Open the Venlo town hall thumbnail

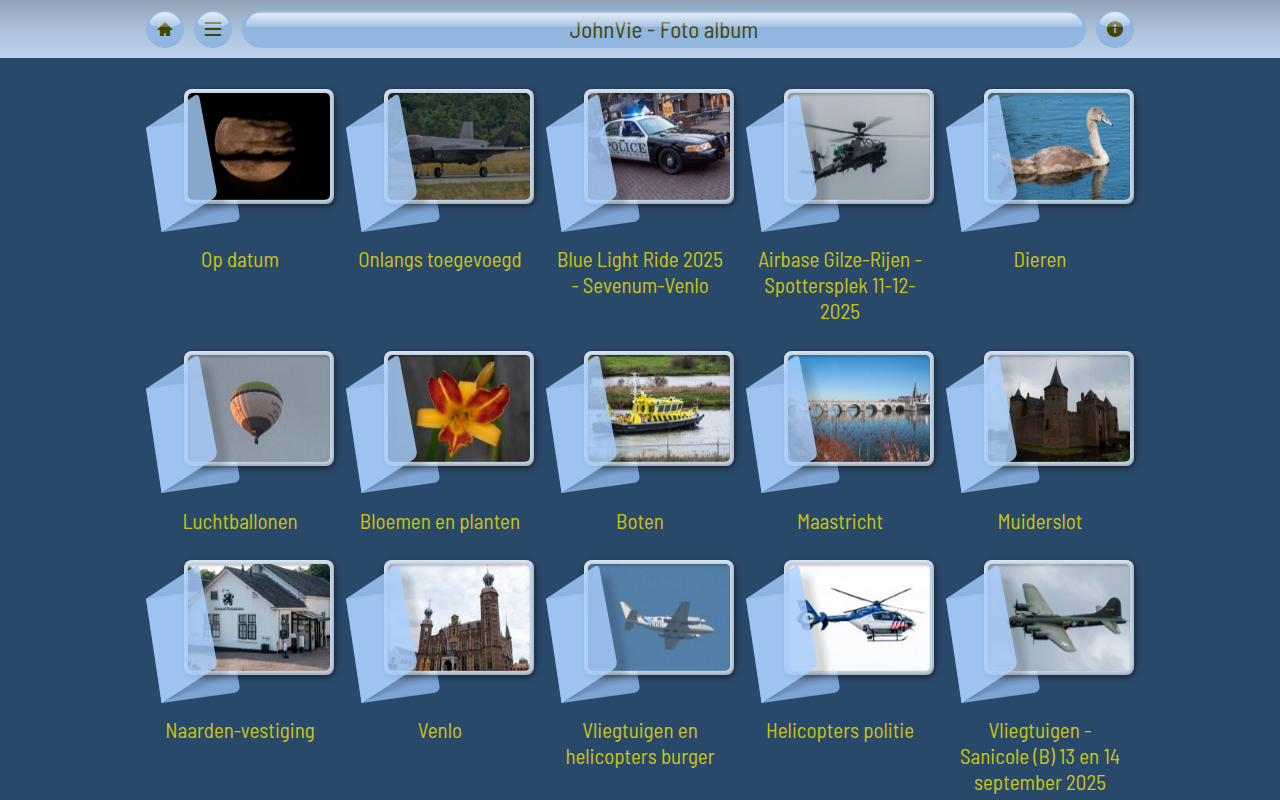tap(459, 618)
